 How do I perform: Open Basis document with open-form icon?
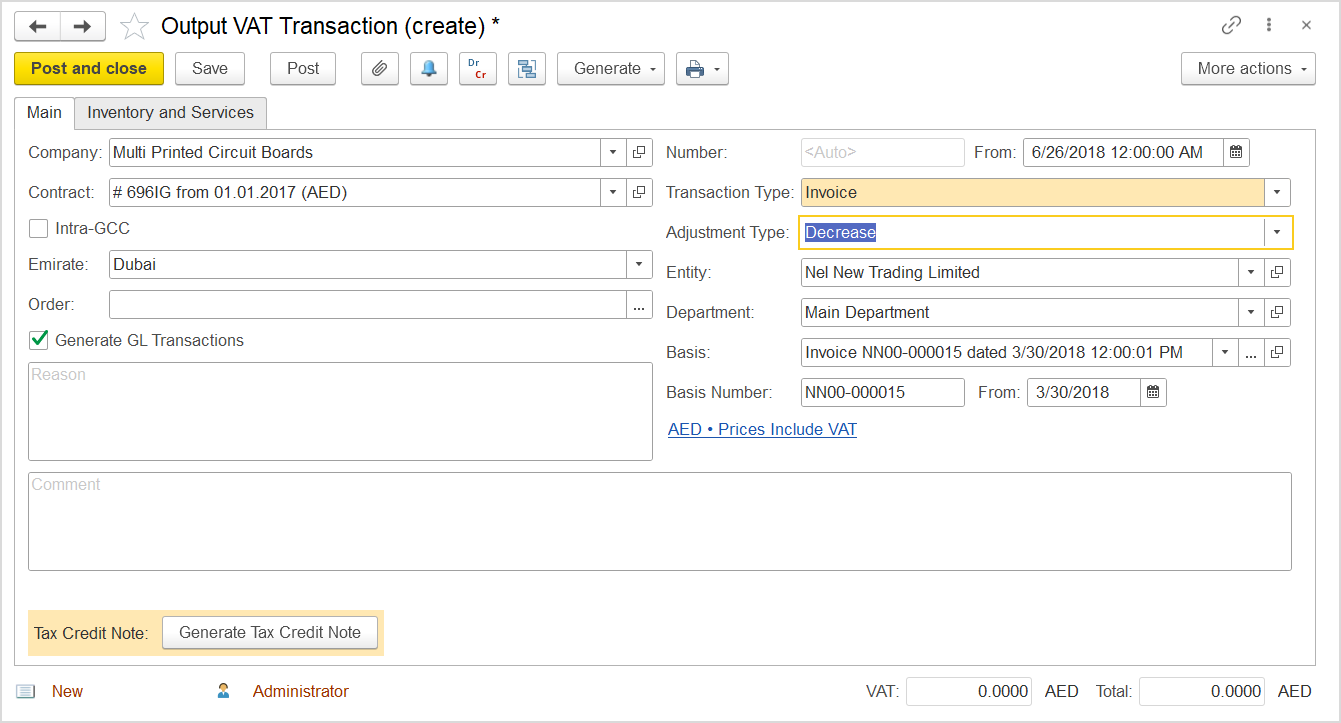click(1277, 353)
